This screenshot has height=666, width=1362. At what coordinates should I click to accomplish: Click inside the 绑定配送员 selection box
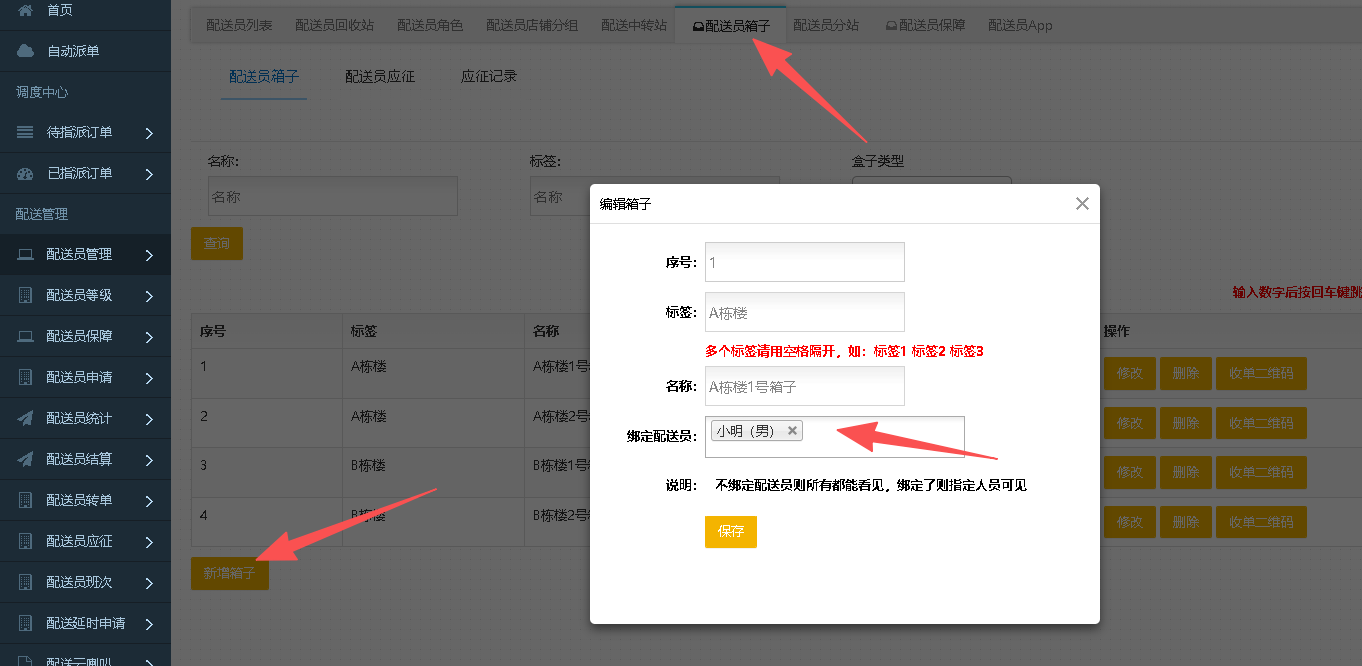coord(880,436)
